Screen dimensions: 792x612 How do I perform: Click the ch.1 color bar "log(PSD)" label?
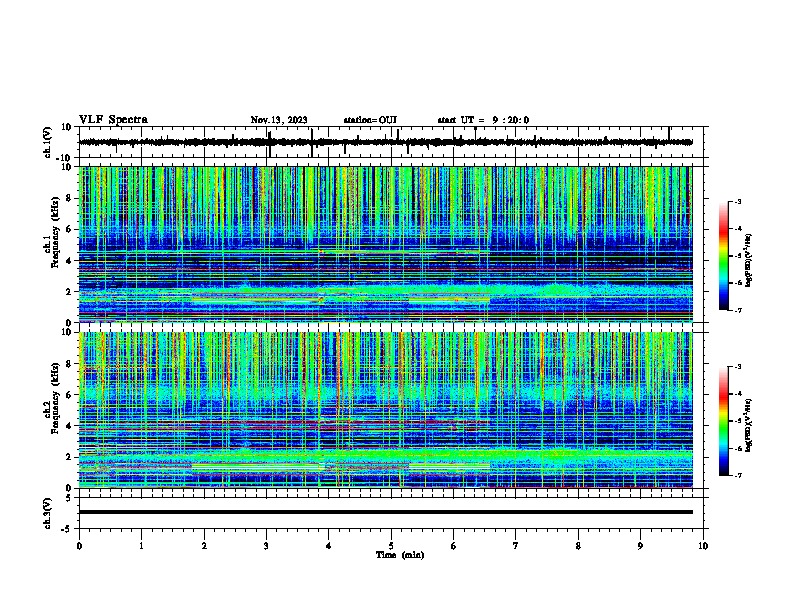748,260
